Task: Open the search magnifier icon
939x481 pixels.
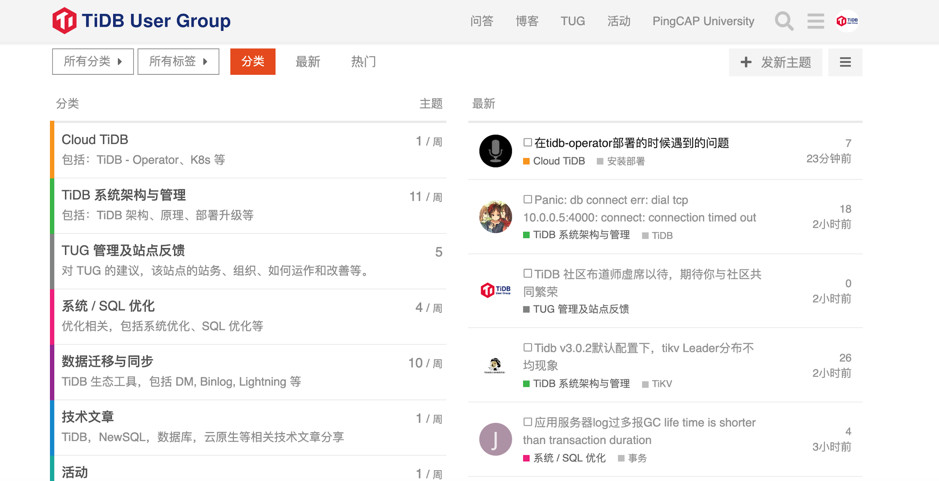Action: point(784,21)
